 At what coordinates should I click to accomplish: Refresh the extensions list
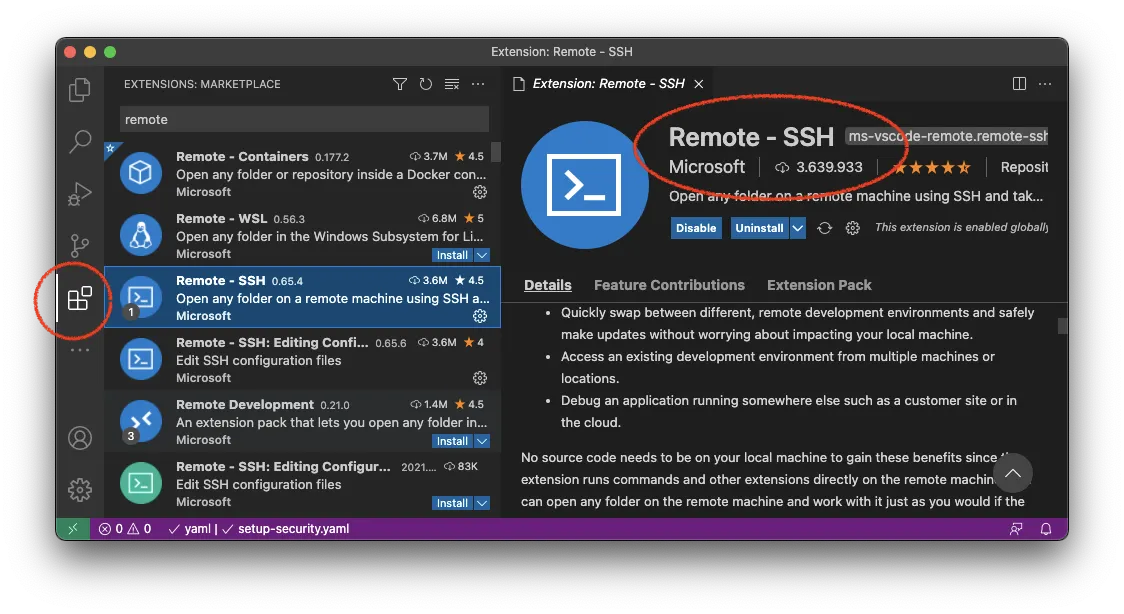(x=425, y=84)
